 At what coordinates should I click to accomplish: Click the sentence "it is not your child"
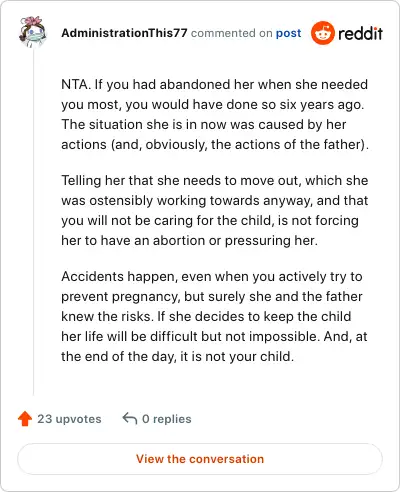[237, 357]
